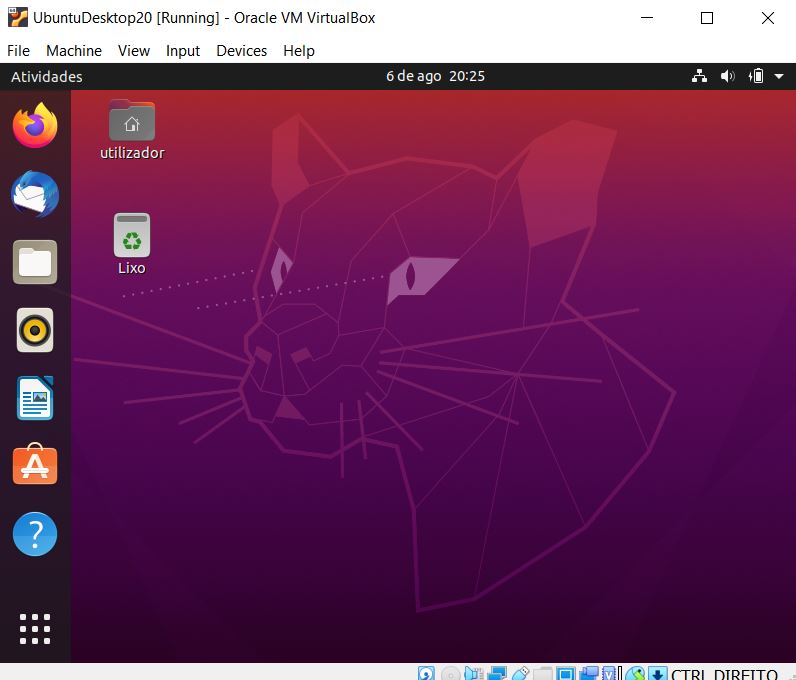Click the mouse integration status icon
Image resolution: width=796 pixels, height=680 pixels.
(x=635, y=673)
